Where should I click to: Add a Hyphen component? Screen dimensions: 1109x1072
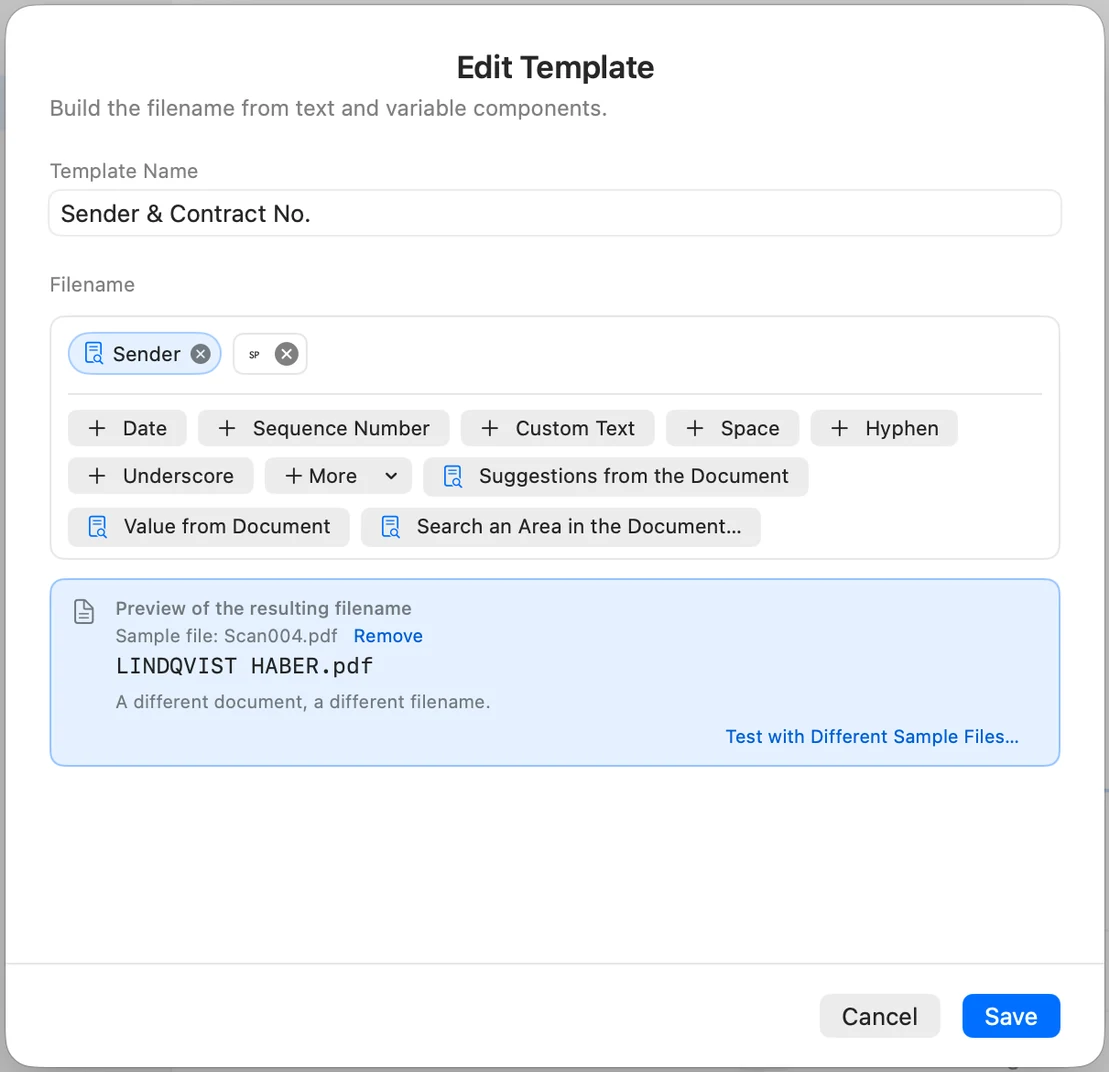pyautogui.click(x=884, y=428)
